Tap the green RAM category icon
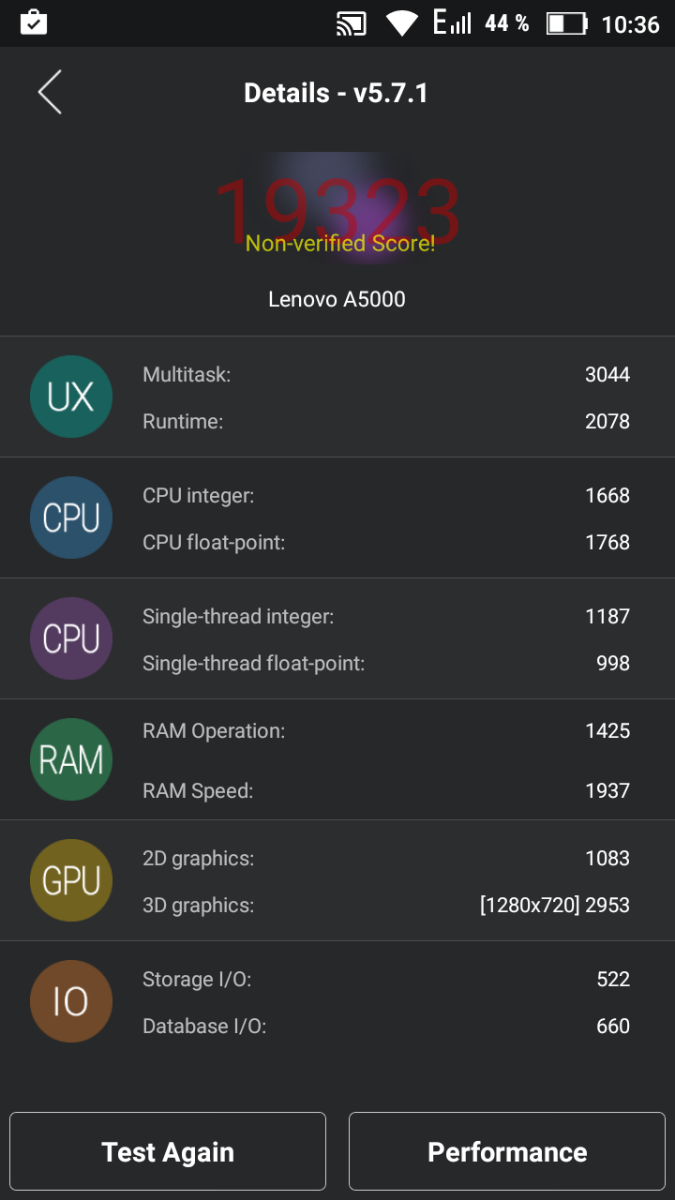 [71, 760]
